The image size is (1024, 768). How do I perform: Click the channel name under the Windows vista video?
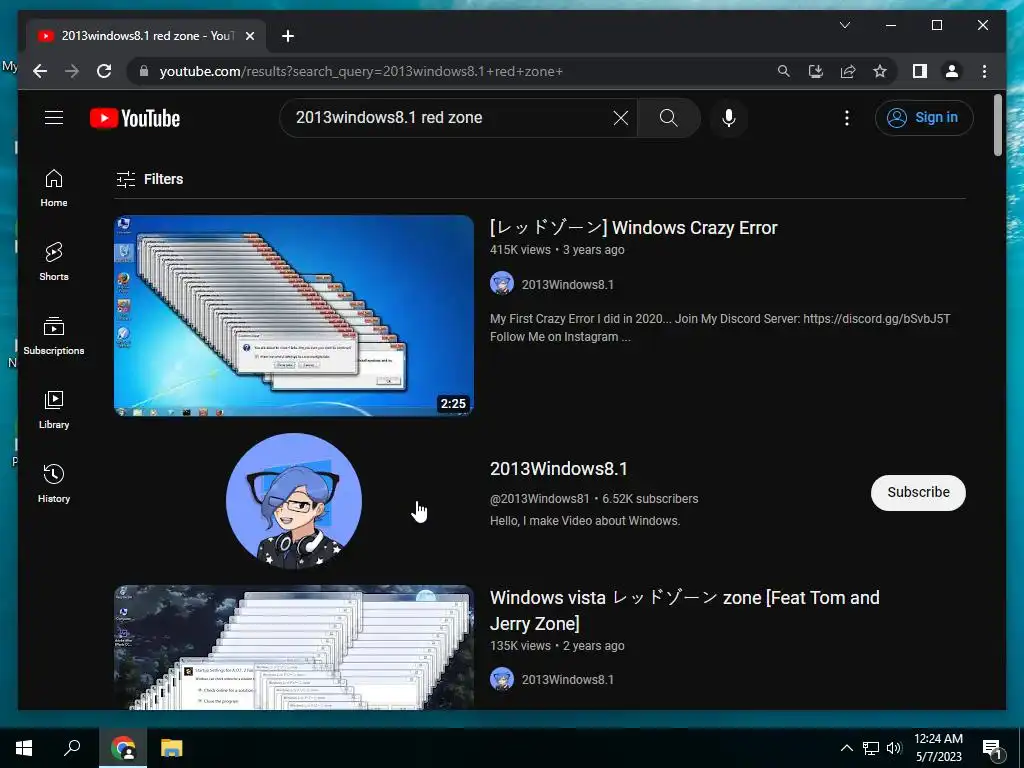pyautogui.click(x=568, y=680)
